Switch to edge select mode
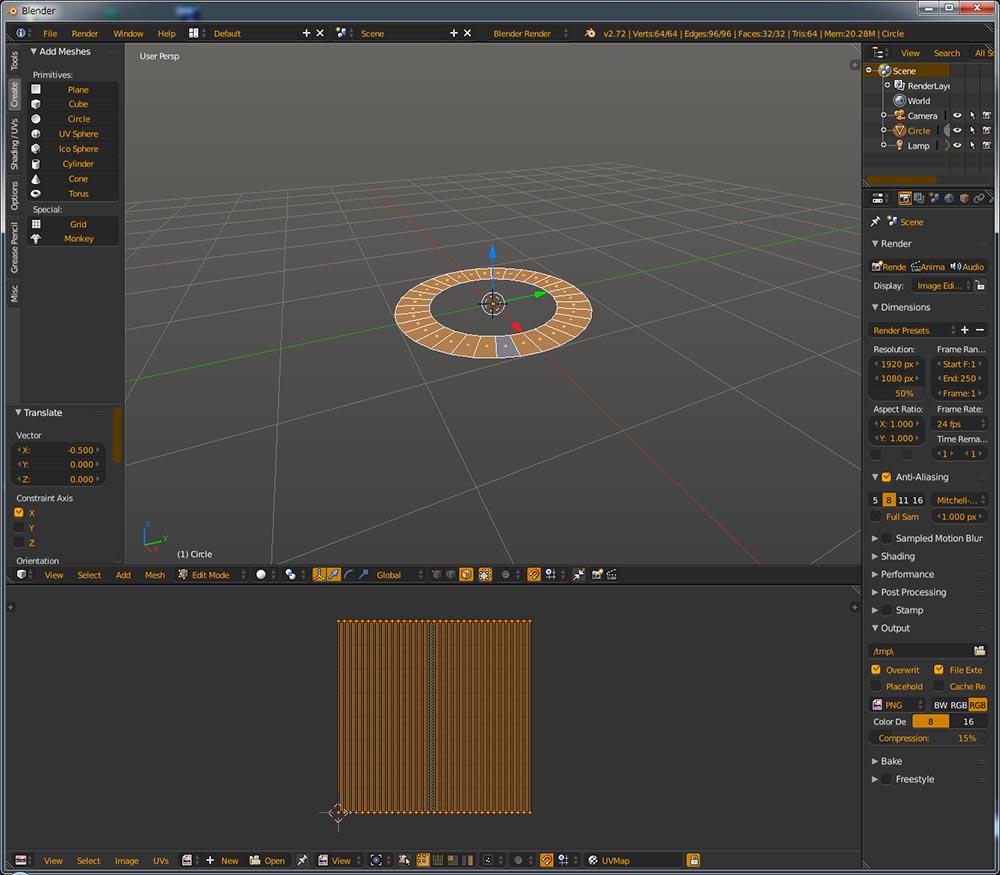 [x=451, y=575]
